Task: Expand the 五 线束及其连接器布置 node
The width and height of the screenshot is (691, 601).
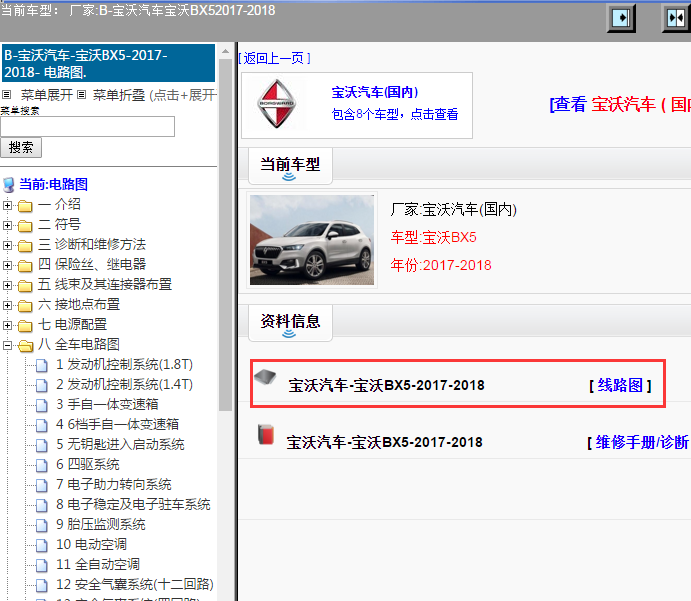Action: click(7, 285)
